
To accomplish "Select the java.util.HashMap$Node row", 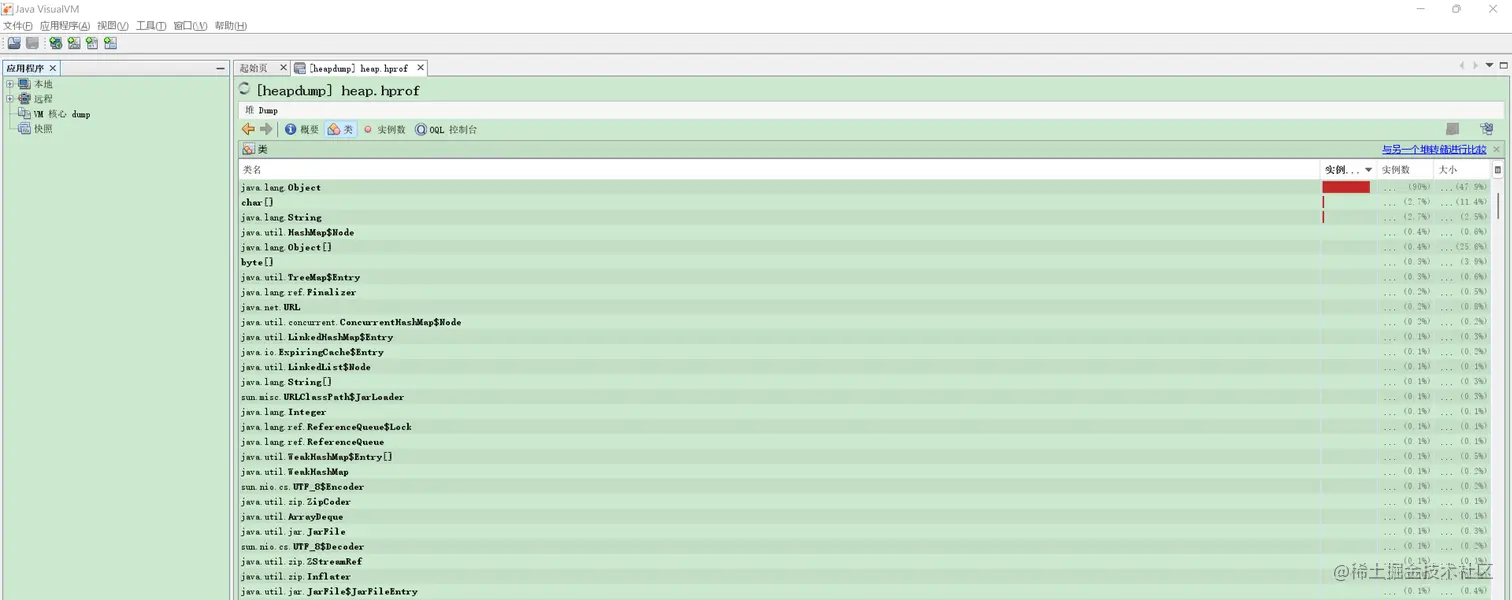I will tap(865, 232).
